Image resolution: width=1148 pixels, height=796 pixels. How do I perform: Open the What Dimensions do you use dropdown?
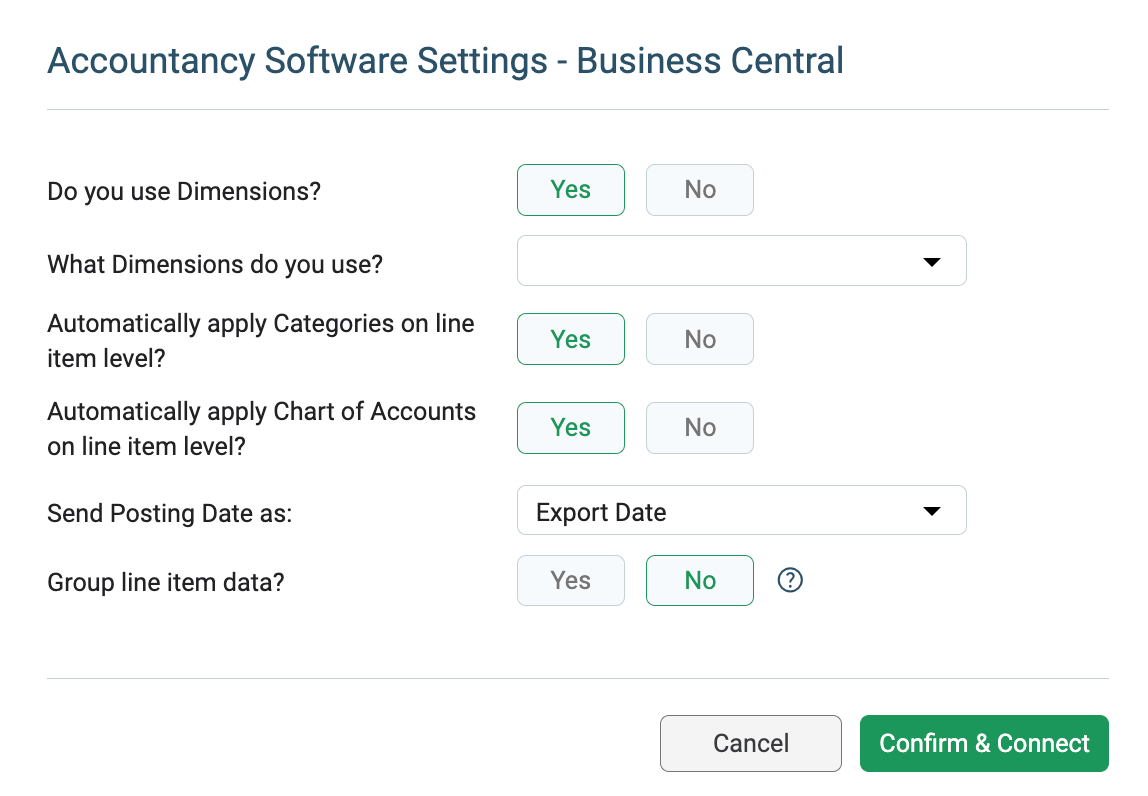(741, 261)
